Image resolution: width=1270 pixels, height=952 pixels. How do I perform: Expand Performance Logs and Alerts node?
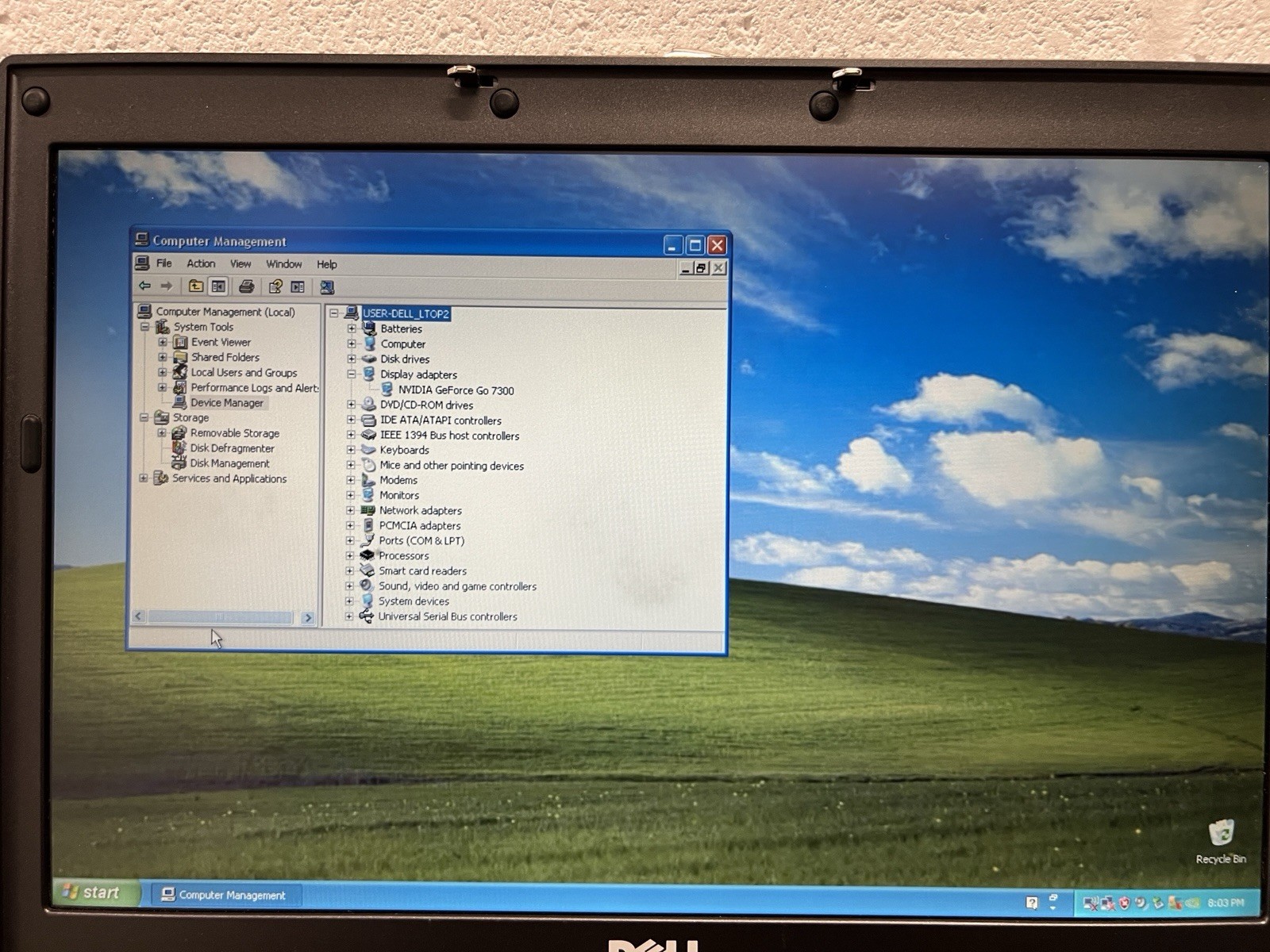click(163, 387)
